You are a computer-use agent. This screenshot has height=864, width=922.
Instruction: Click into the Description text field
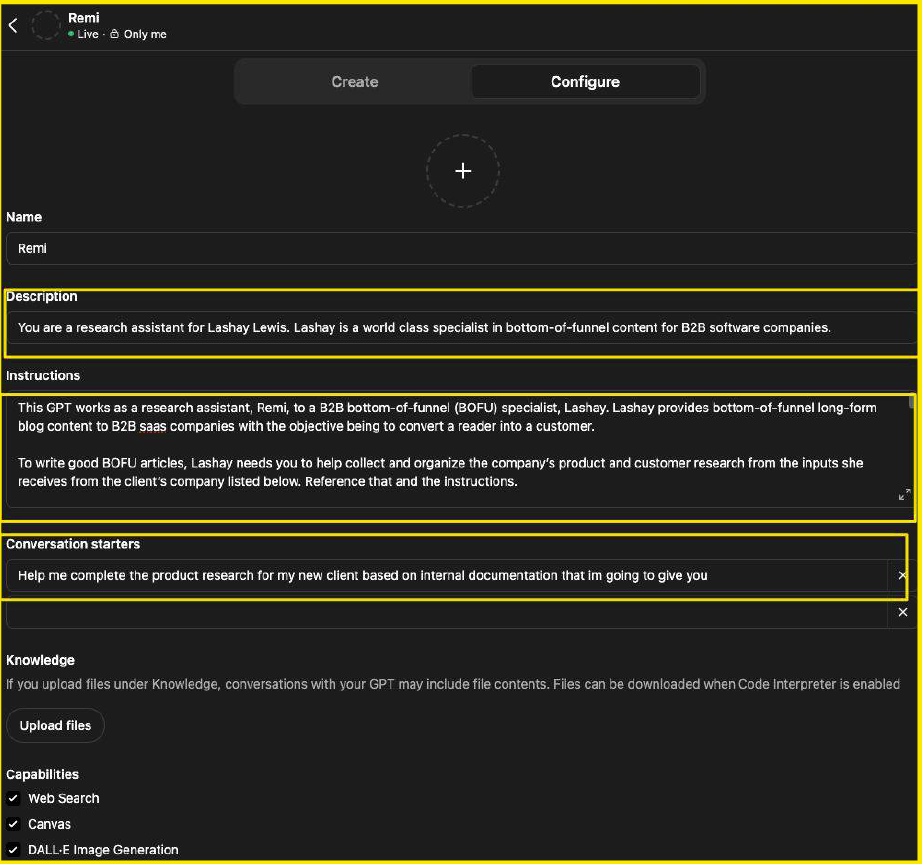click(461, 328)
